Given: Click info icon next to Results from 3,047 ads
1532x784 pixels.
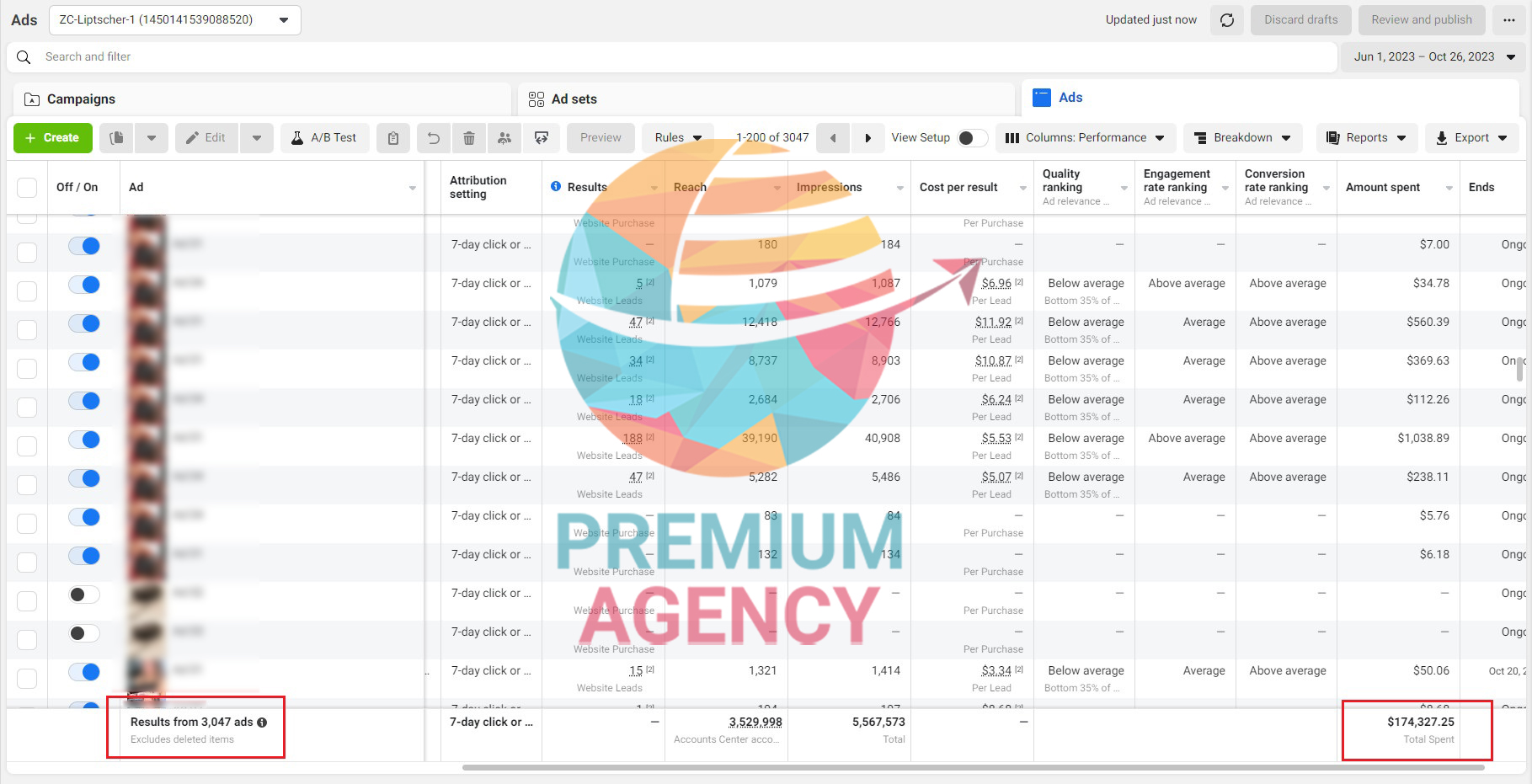Looking at the screenshot, I should coord(262,723).
